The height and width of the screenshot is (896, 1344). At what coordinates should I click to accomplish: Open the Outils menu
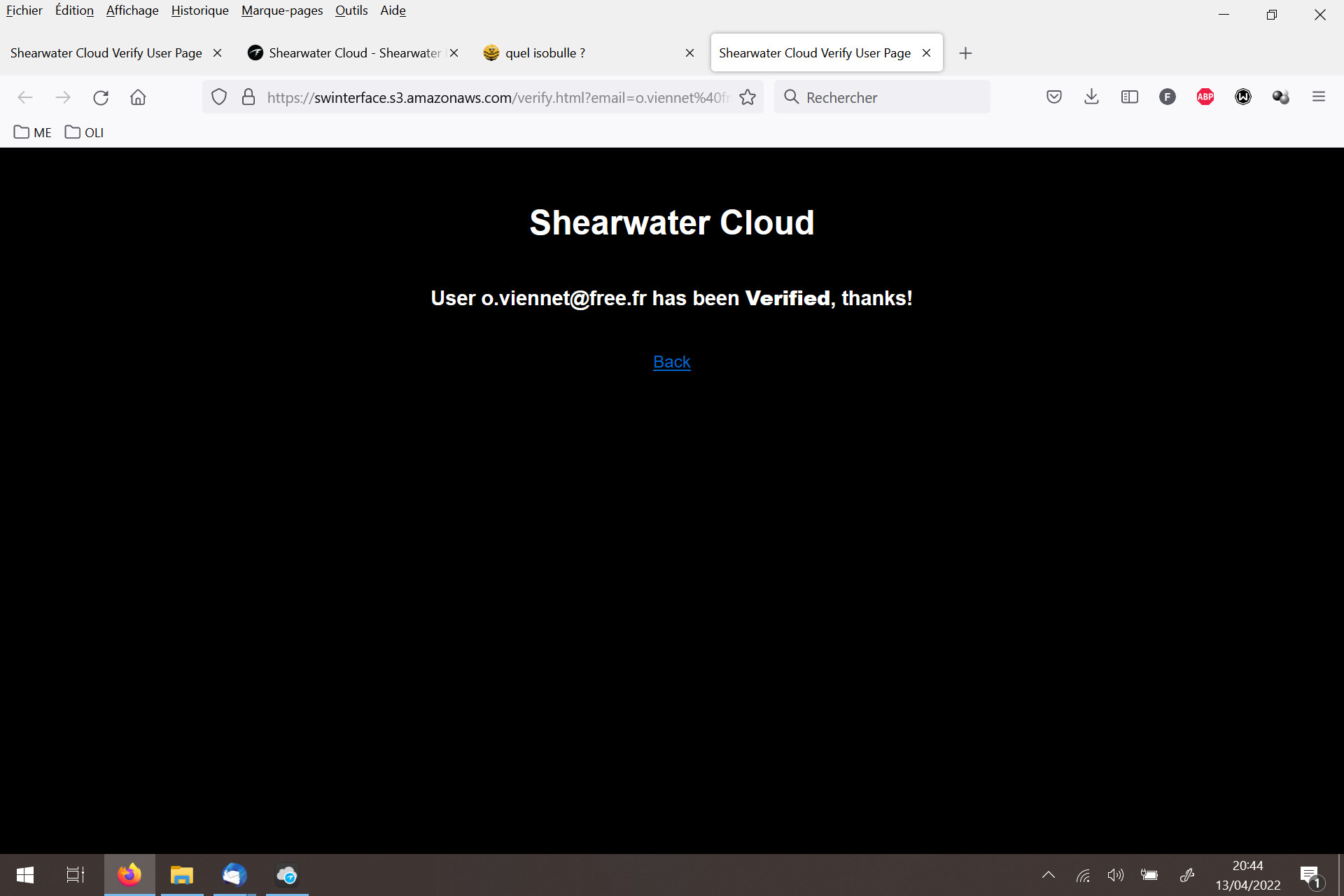point(351,10)
